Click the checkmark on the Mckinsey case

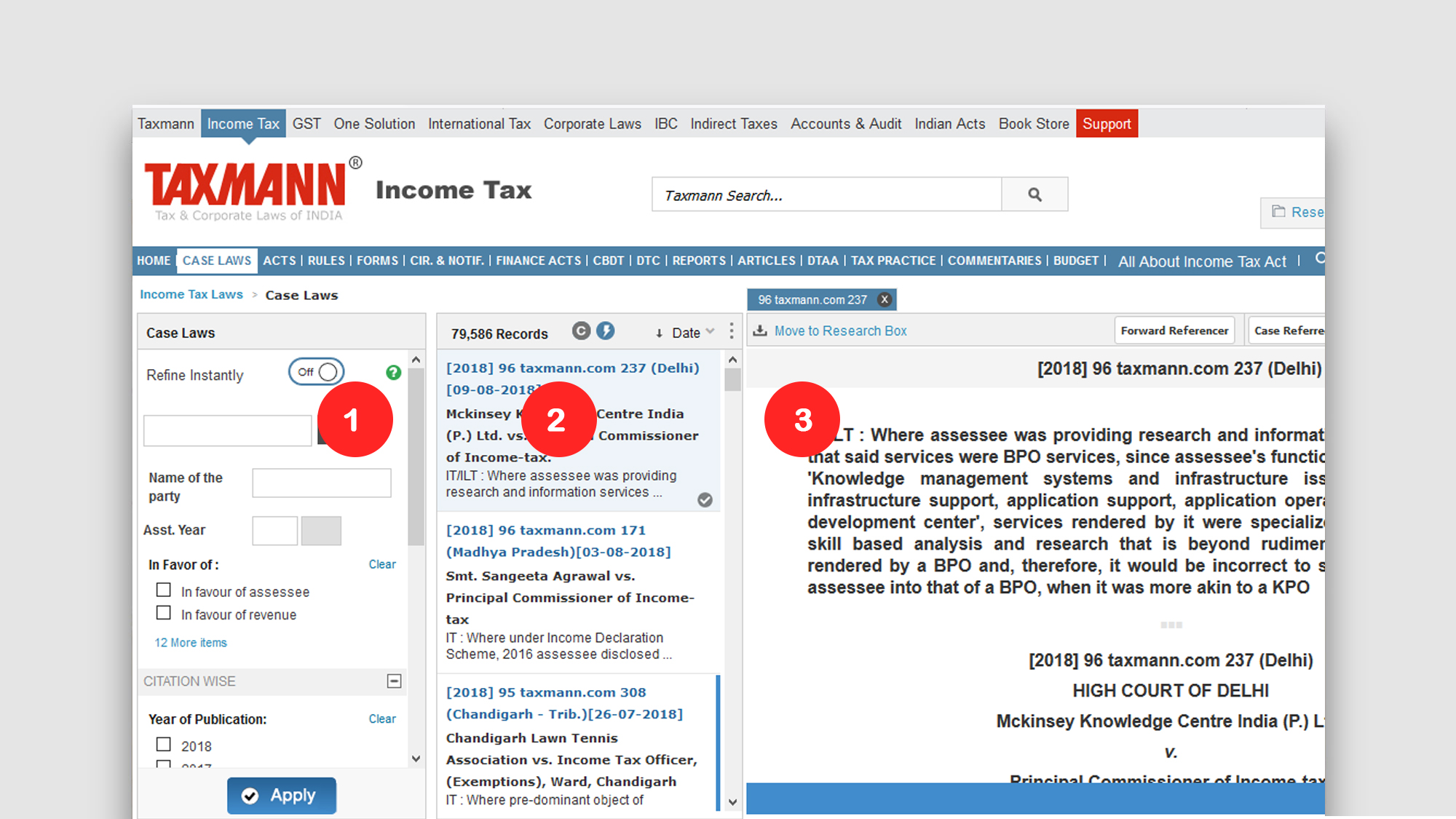click(x=705, y=499)
